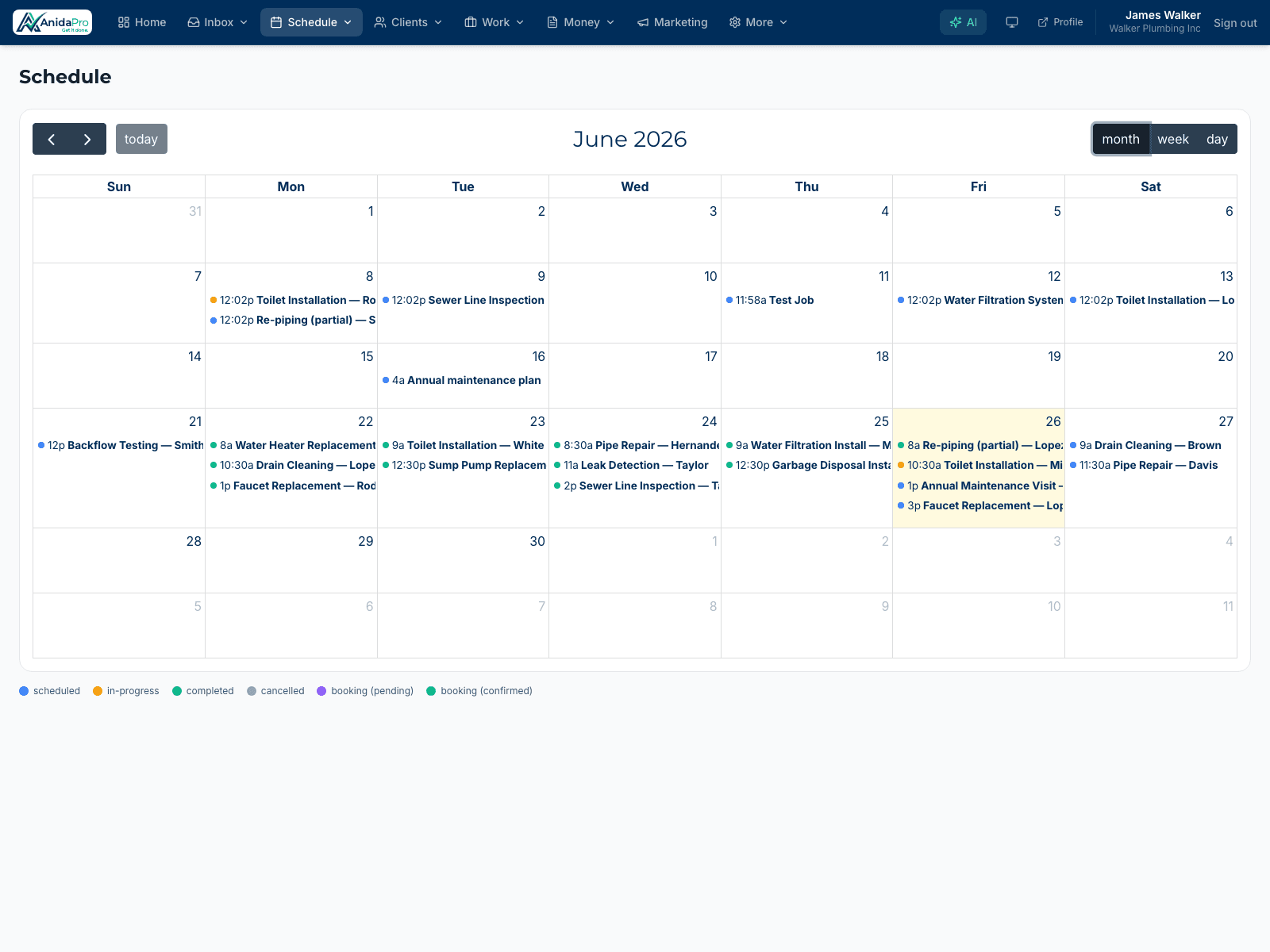
Task: Expand the Money dropdown chevron
Action: 610,22
